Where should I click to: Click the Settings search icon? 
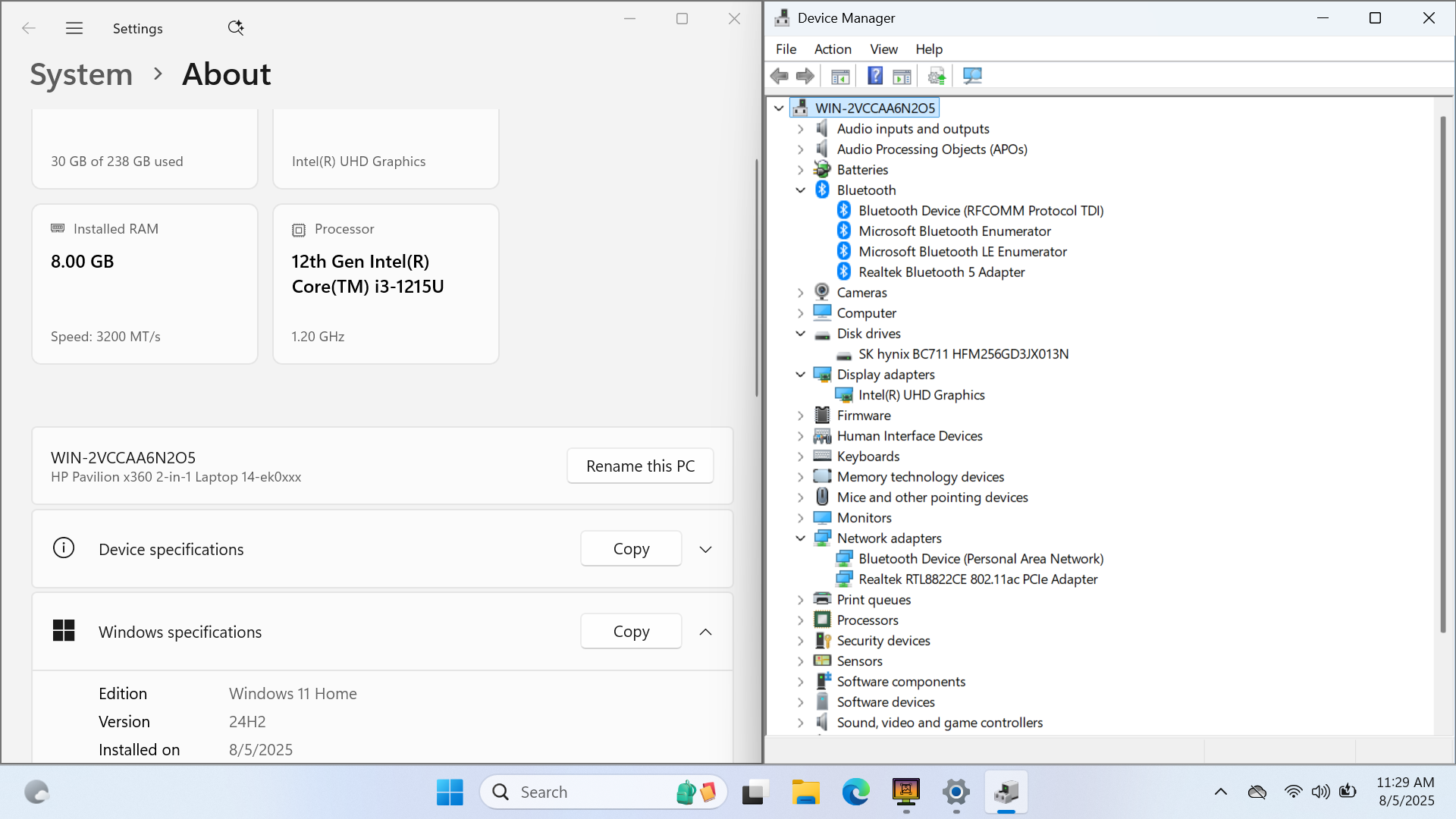pyautogui.click(x=236, y=28)
